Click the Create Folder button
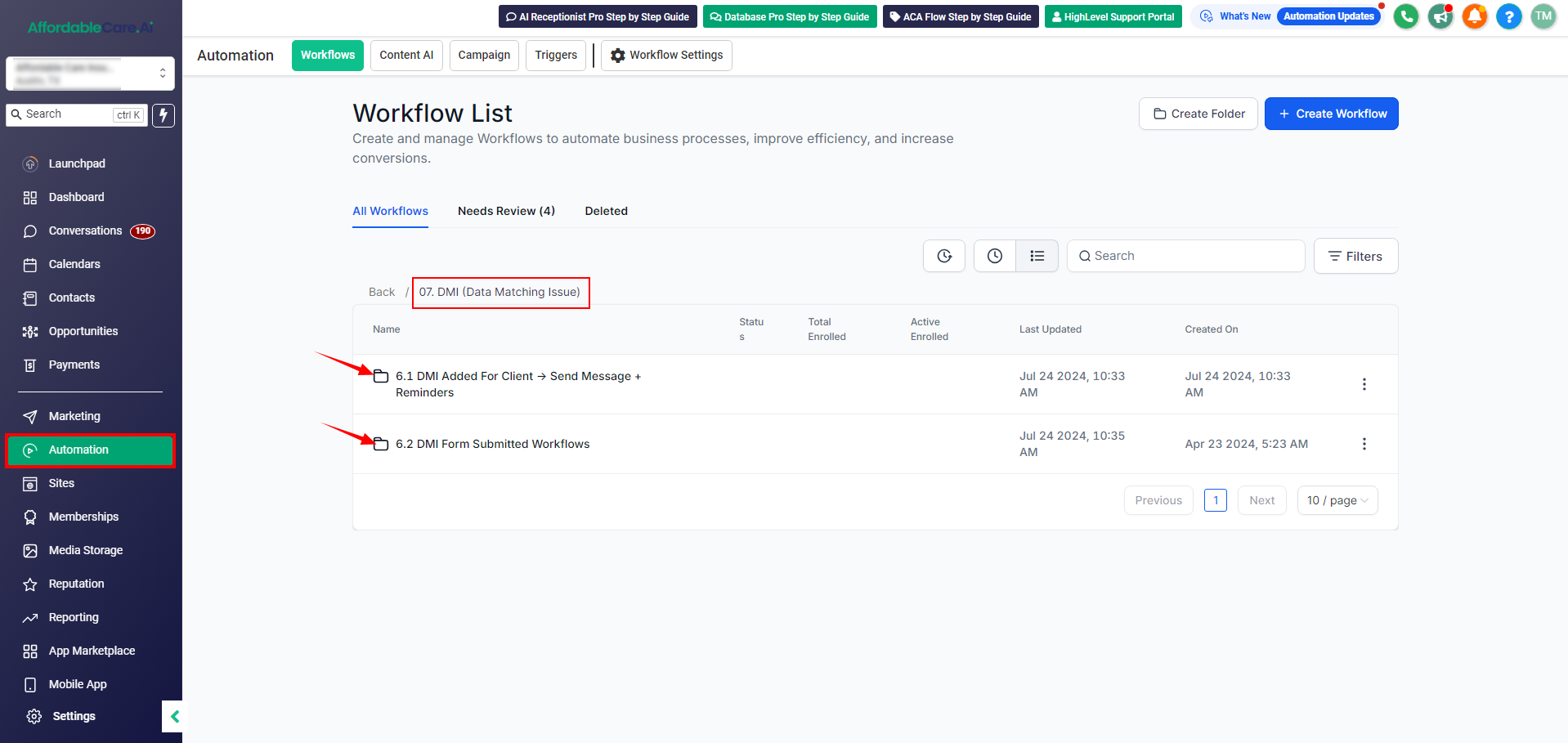This screenshot has width=1568, height=743. 1198,114
